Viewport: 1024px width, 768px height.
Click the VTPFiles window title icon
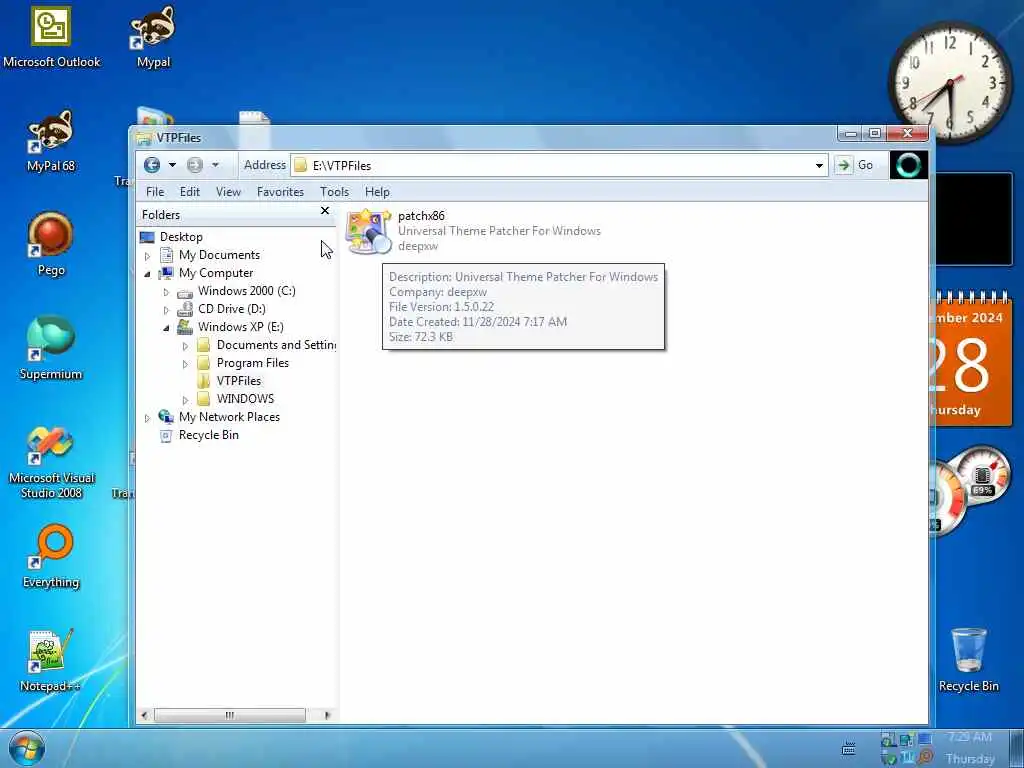pos(144,138)
